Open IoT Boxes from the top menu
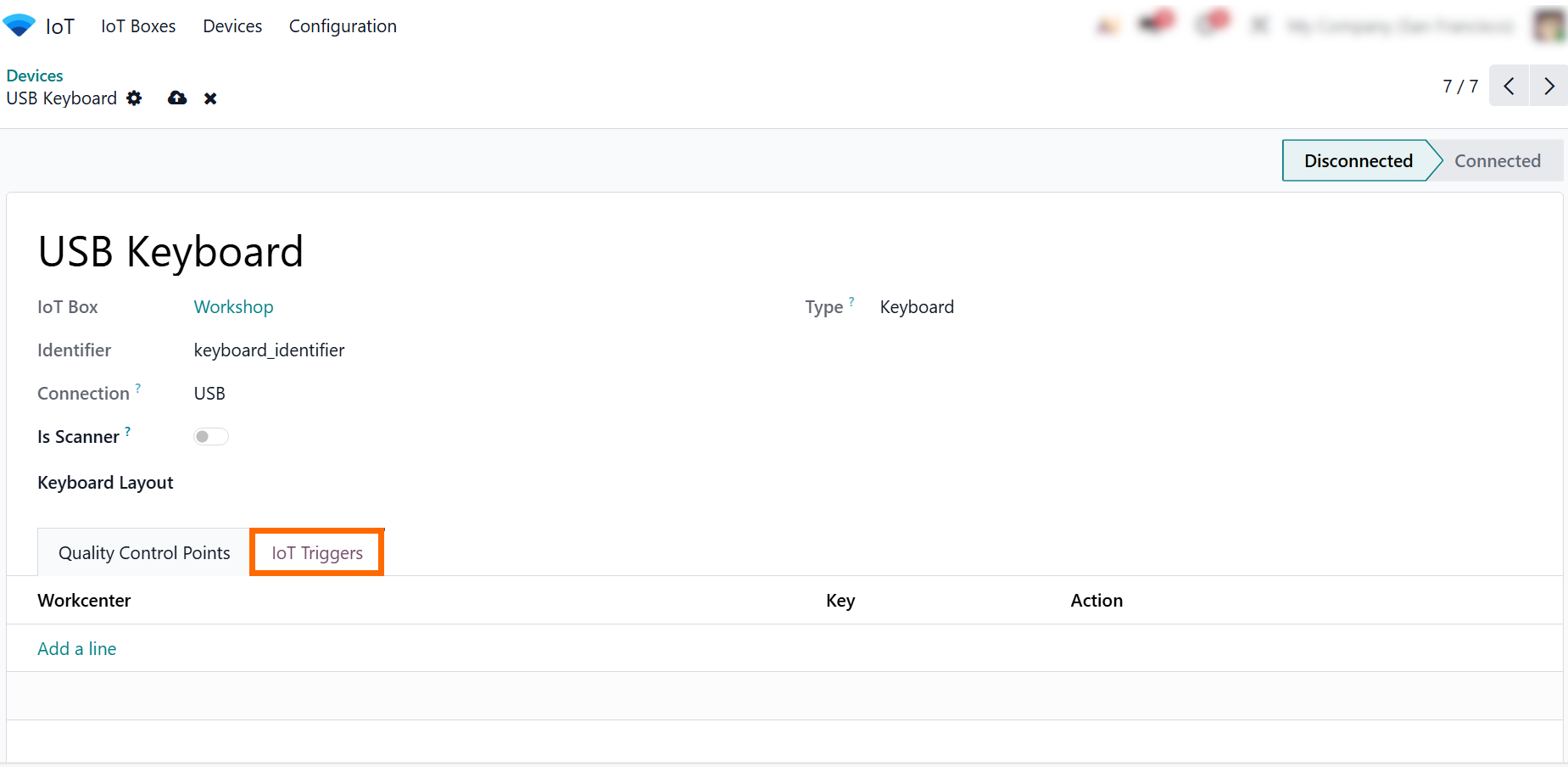Viewport: 1568px width, 767px height. [x=138, y=26]
